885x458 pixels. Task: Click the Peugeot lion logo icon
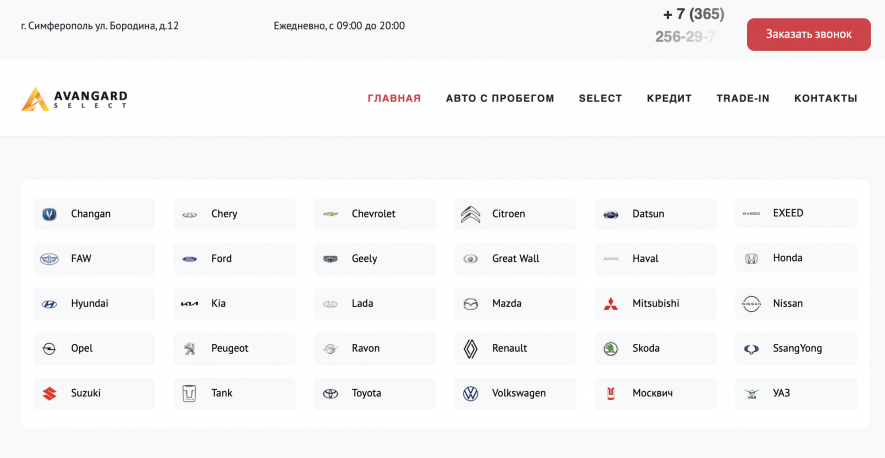point(190,348)
